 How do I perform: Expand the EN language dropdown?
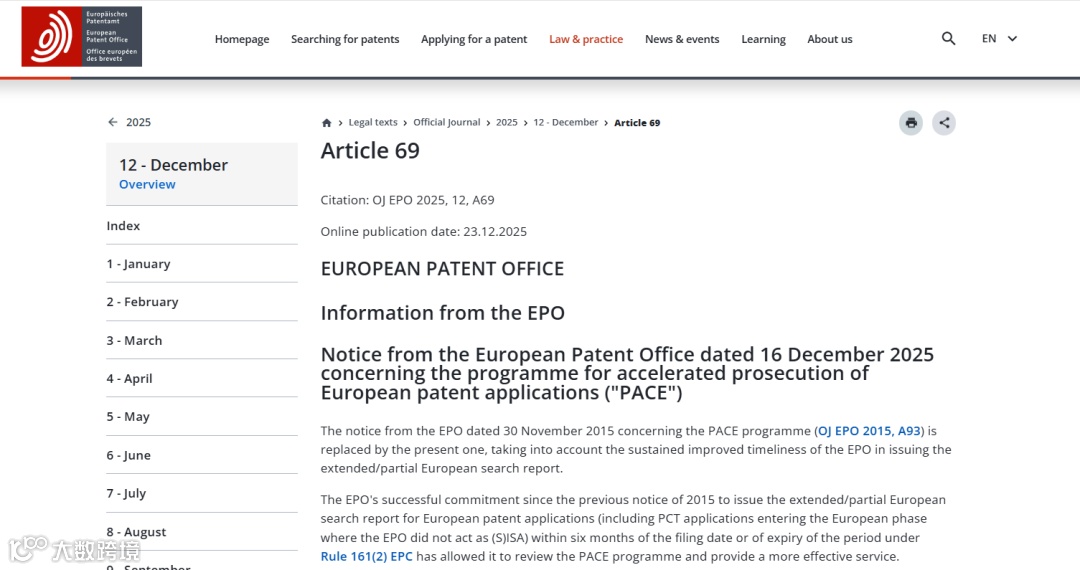[x=999, y=39]
